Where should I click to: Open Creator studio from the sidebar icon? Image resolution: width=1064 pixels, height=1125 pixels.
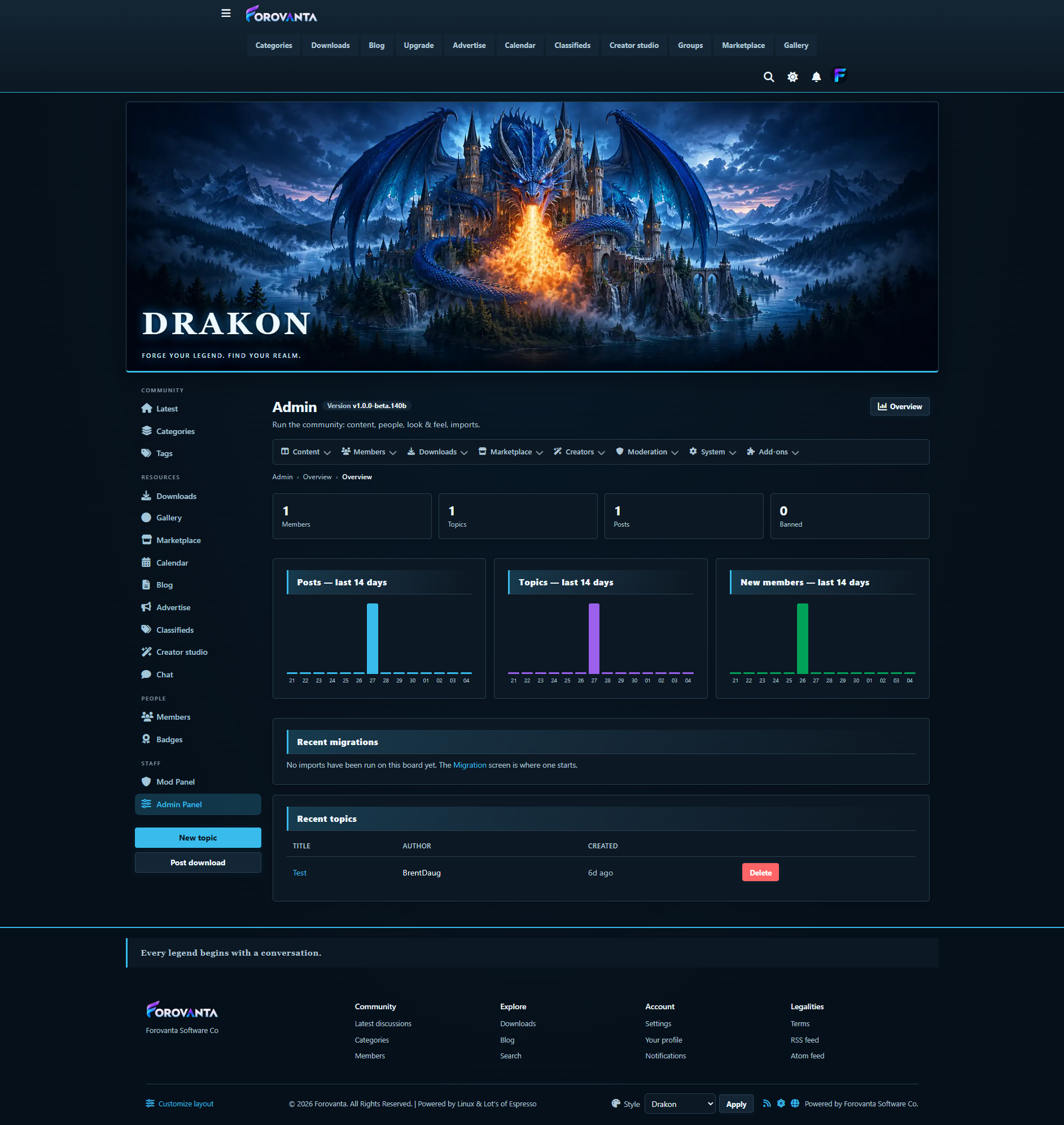pos(146,652)
